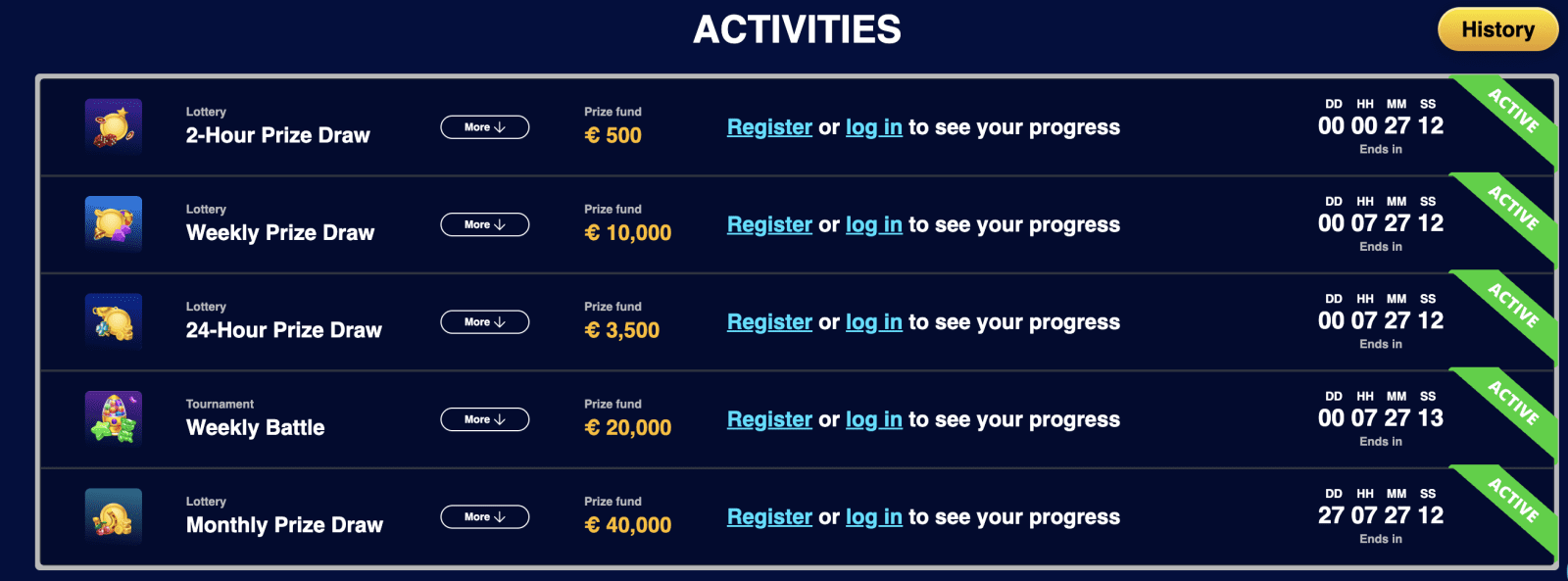Click Register link in Monthly Prize Draw row
Image resolution: width=1568 pixels, height=581 pixels.
point(769,516)
